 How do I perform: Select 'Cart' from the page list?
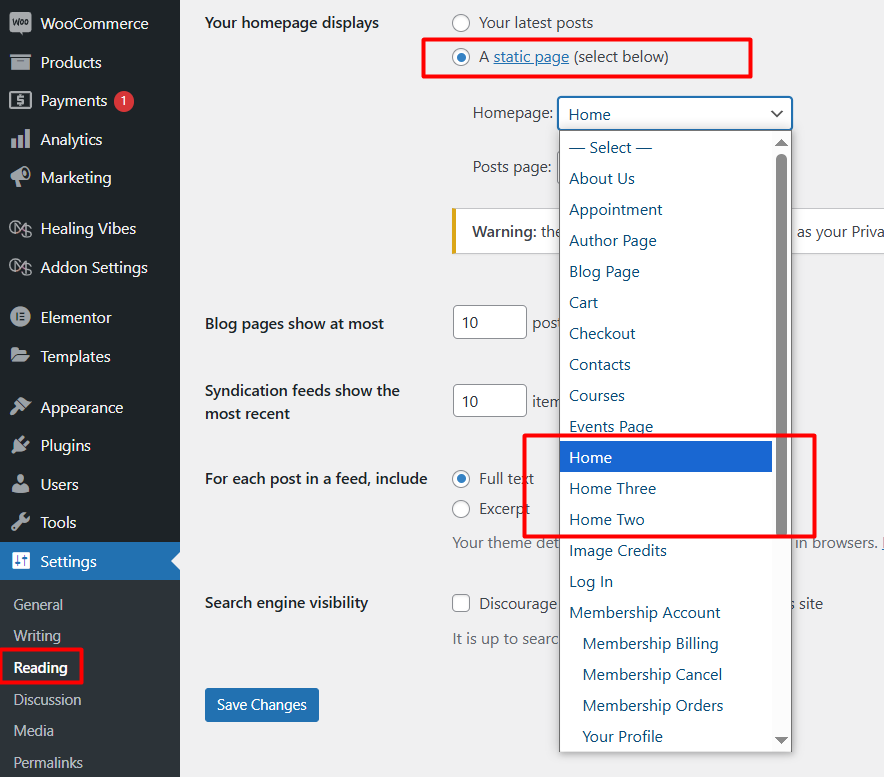coord(666,303)
